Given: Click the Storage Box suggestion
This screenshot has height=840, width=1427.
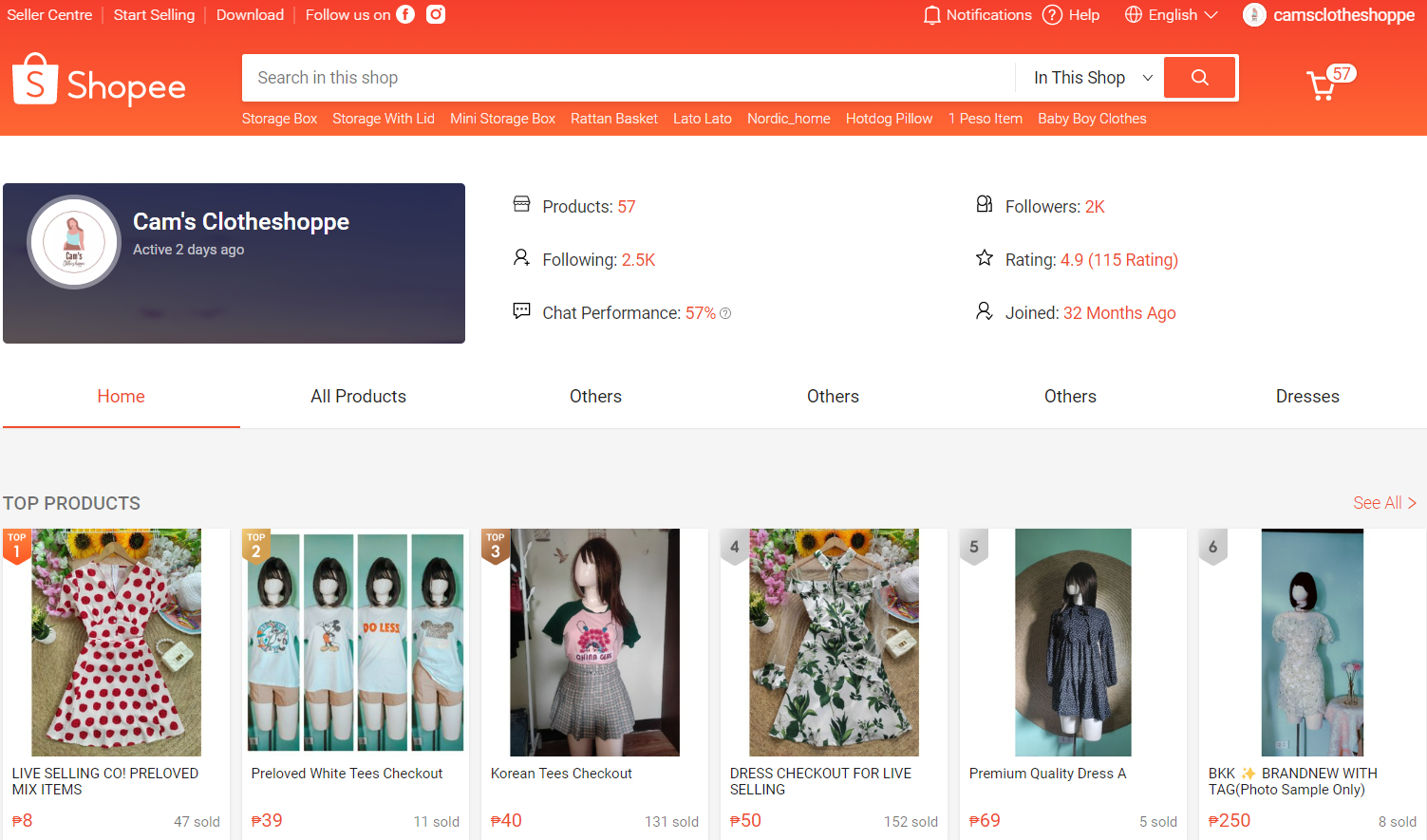Looking at the screenshot, I should pos(279,119).
